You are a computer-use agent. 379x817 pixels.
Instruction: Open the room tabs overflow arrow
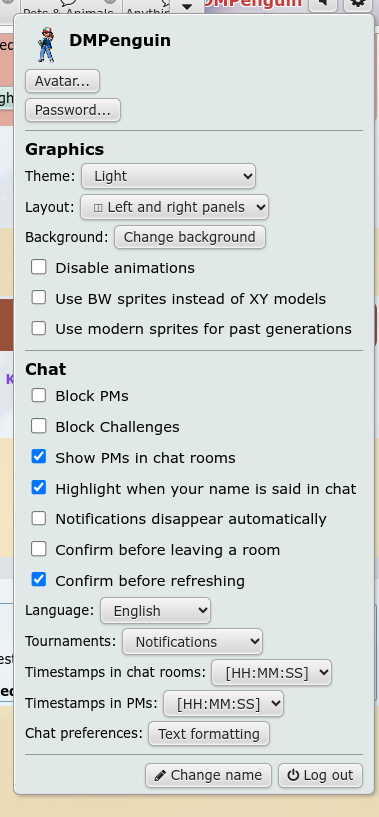[x=187, y=6]
